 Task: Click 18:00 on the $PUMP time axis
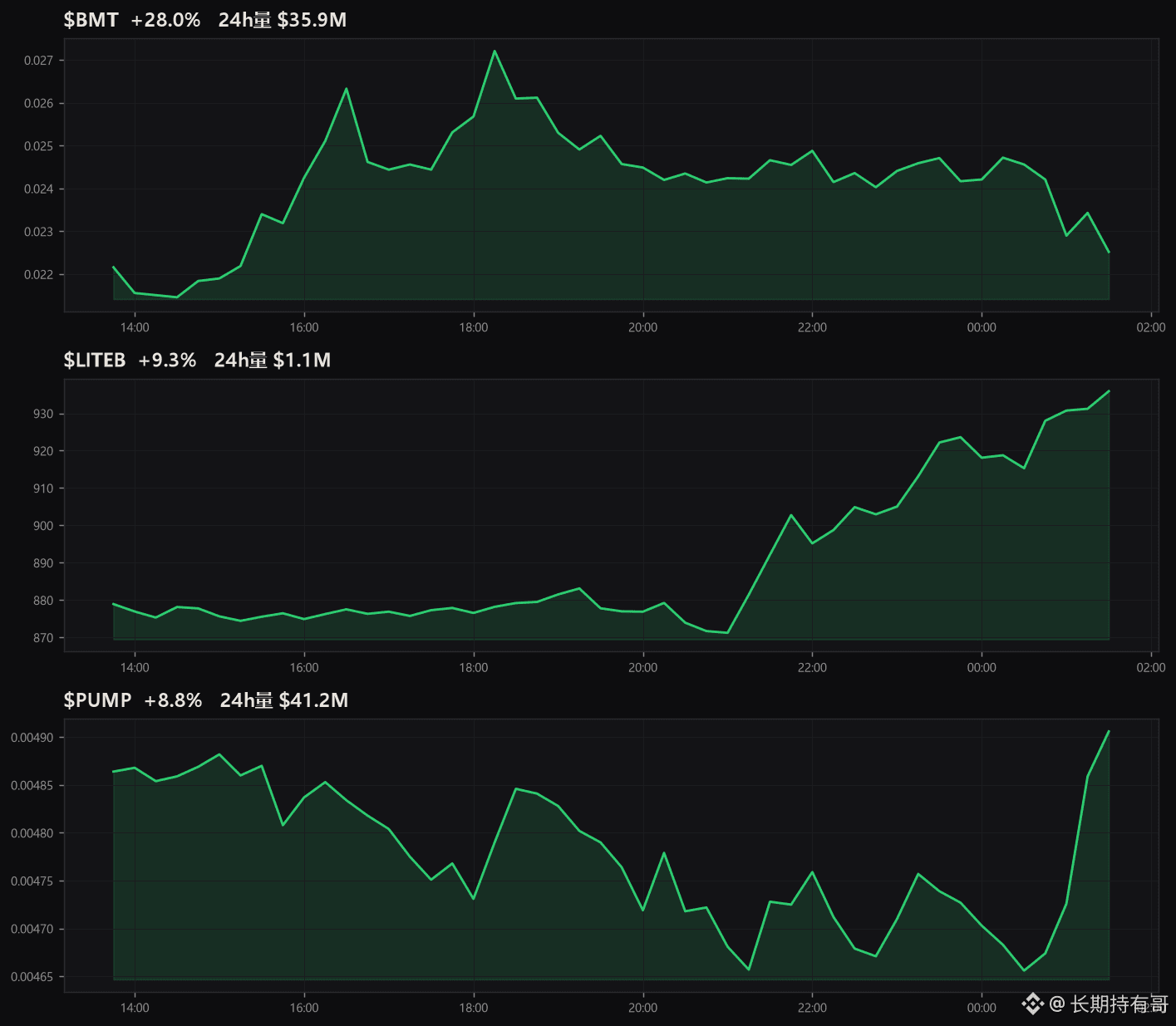click(474, 1008)
